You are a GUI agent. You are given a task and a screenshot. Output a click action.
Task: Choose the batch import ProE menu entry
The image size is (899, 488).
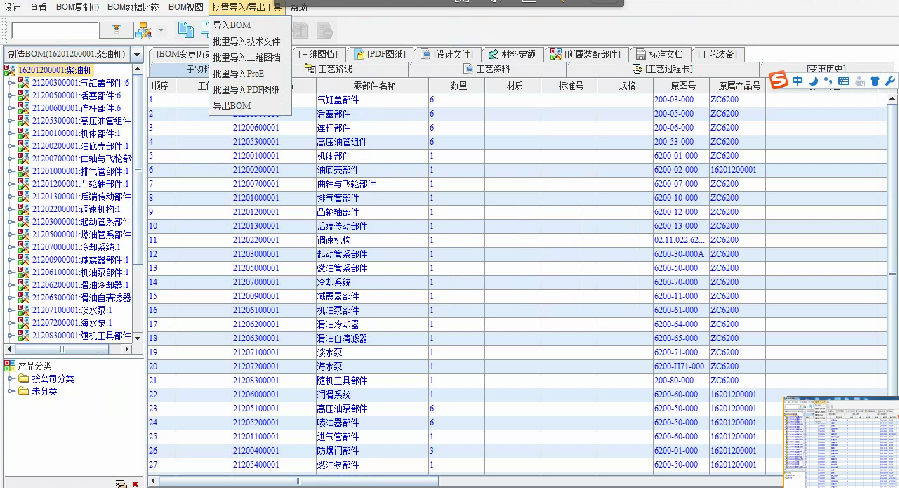(250, 74)
